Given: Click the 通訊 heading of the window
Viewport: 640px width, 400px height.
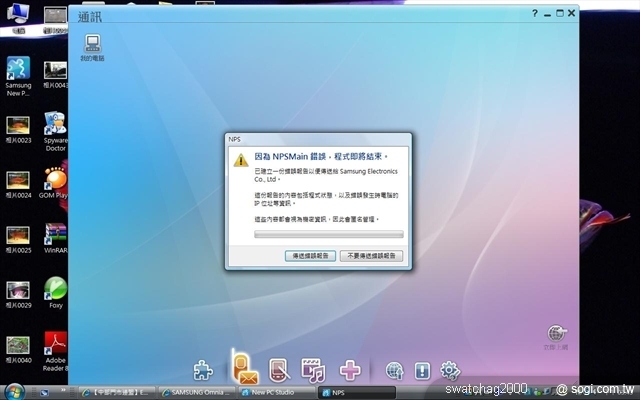Looking at the screenshot, I should [89, 17].
